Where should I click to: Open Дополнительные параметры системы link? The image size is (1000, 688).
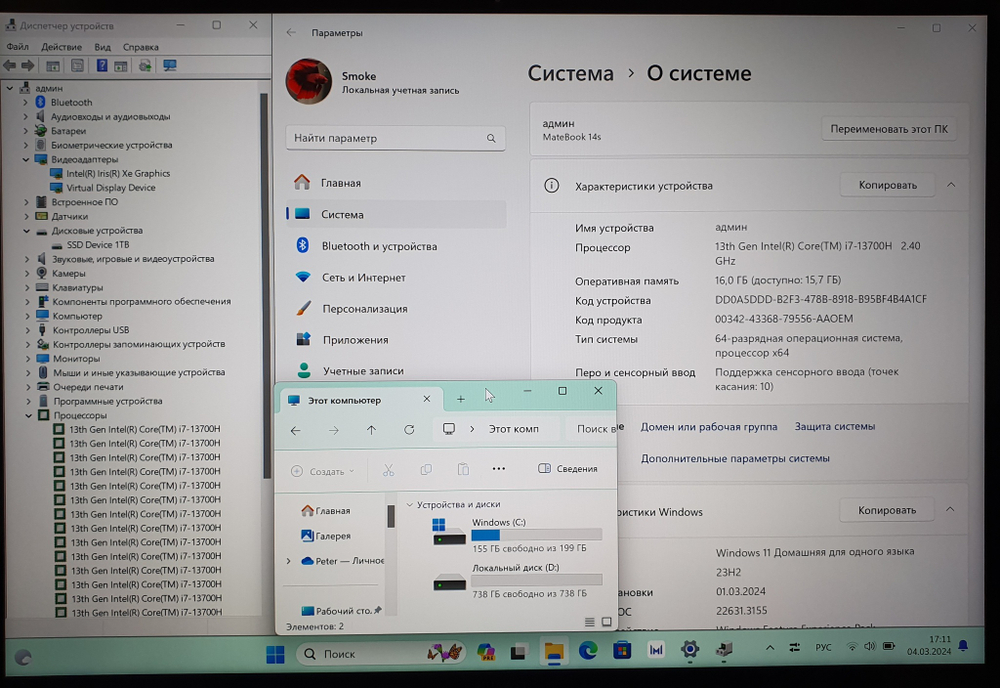pos(737,458)
